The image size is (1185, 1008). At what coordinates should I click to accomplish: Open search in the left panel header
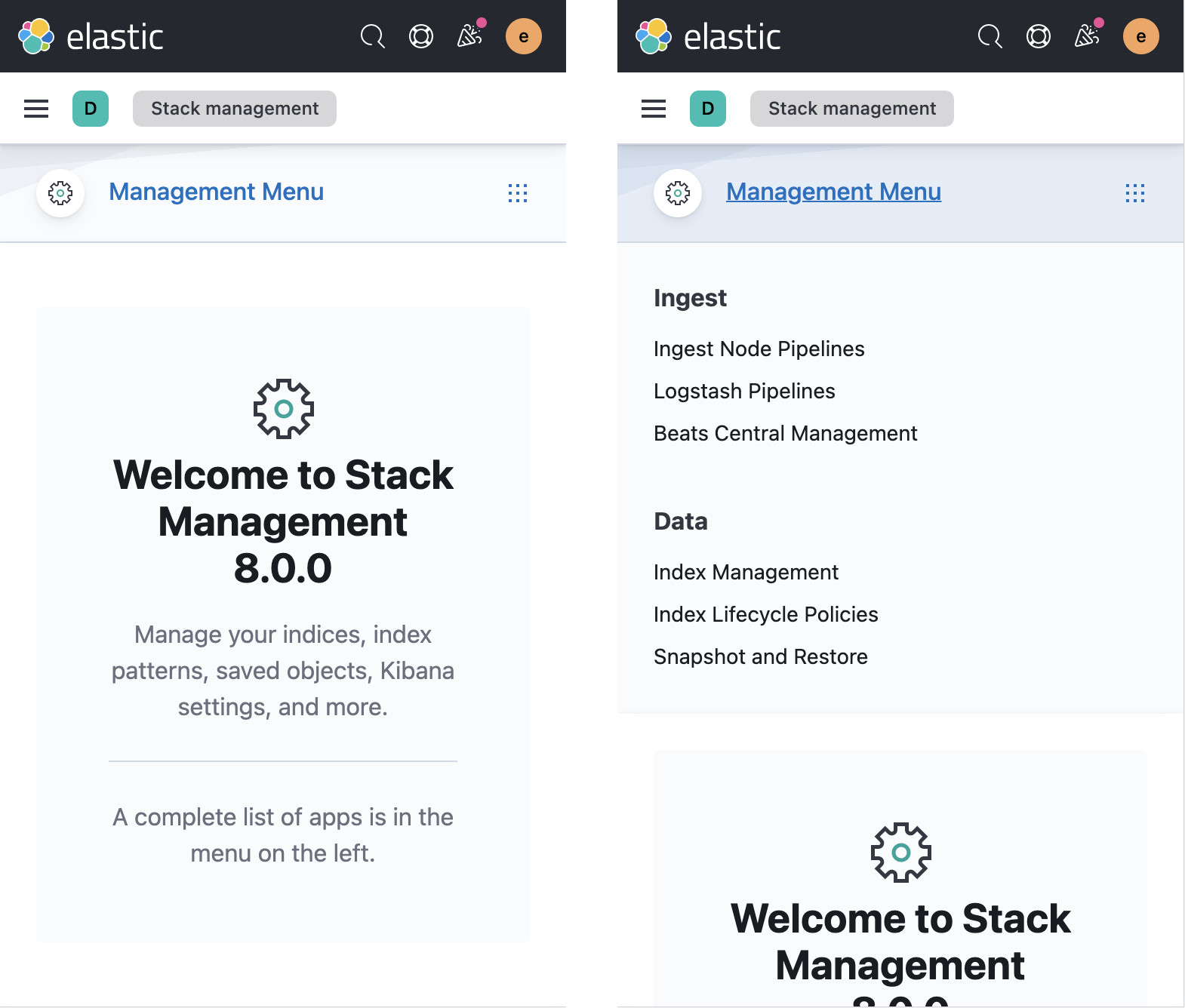[373, 36]
